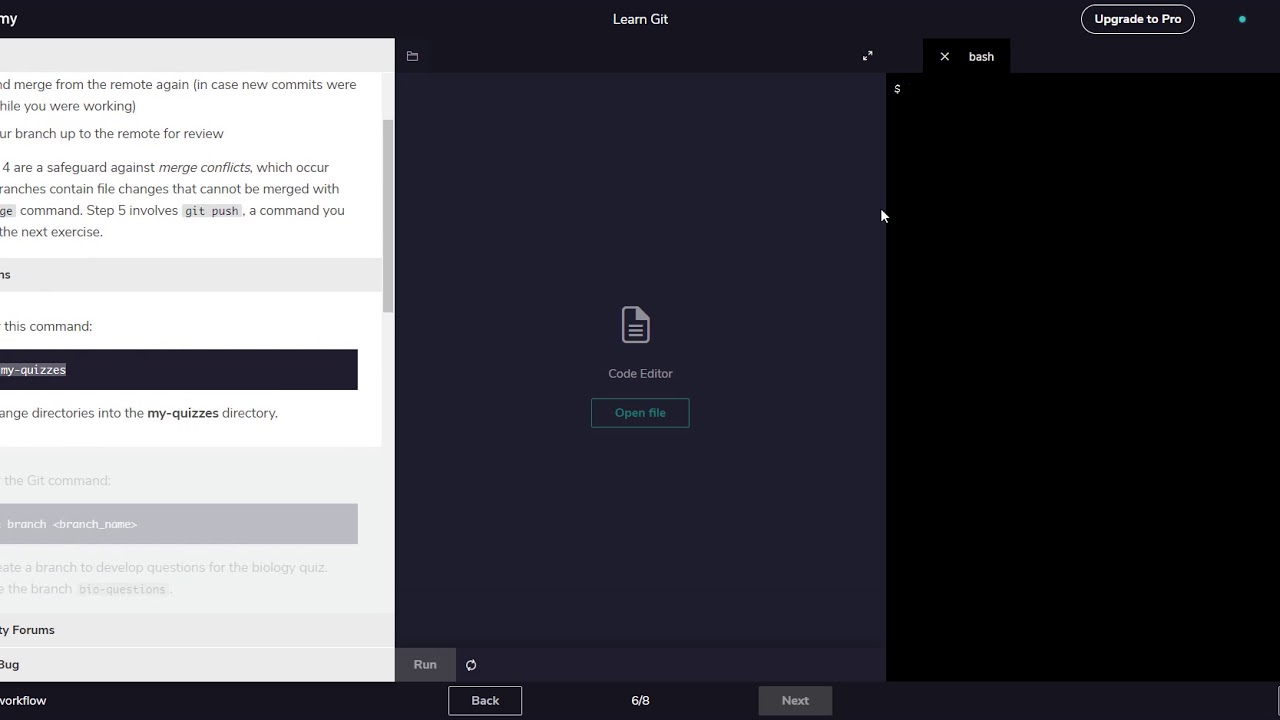Close the bash terminal tab
This screenshot has width=1280, height=720.
tap(944, 57)
